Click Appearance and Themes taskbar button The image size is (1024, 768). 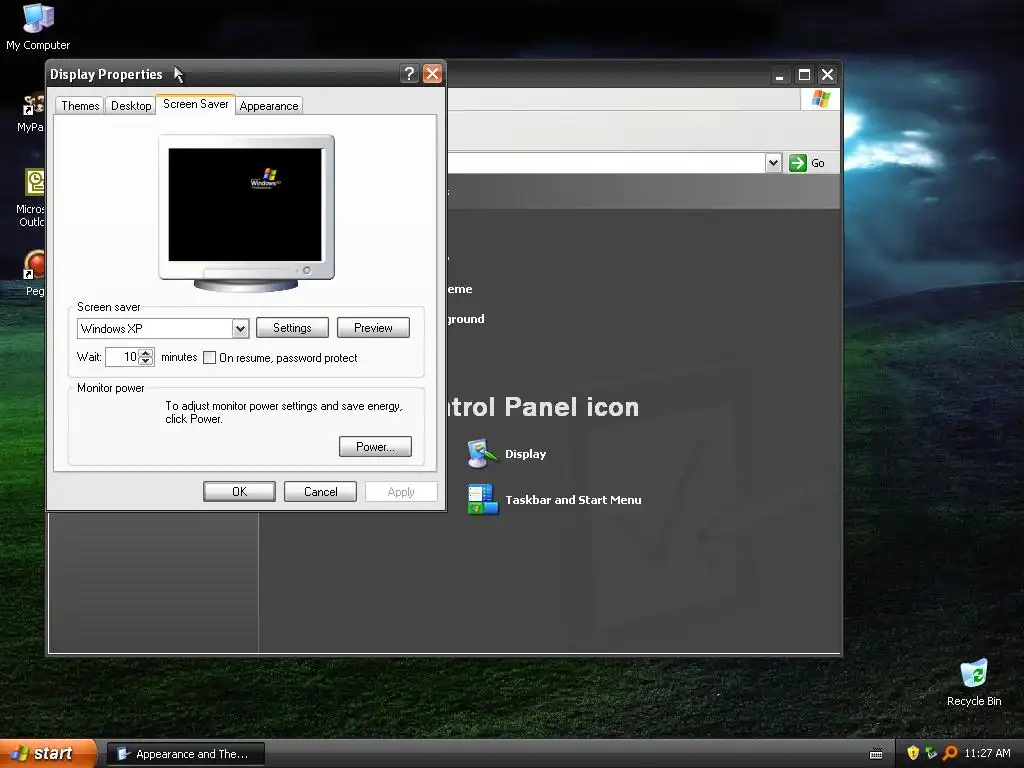(x=185, y=754)
